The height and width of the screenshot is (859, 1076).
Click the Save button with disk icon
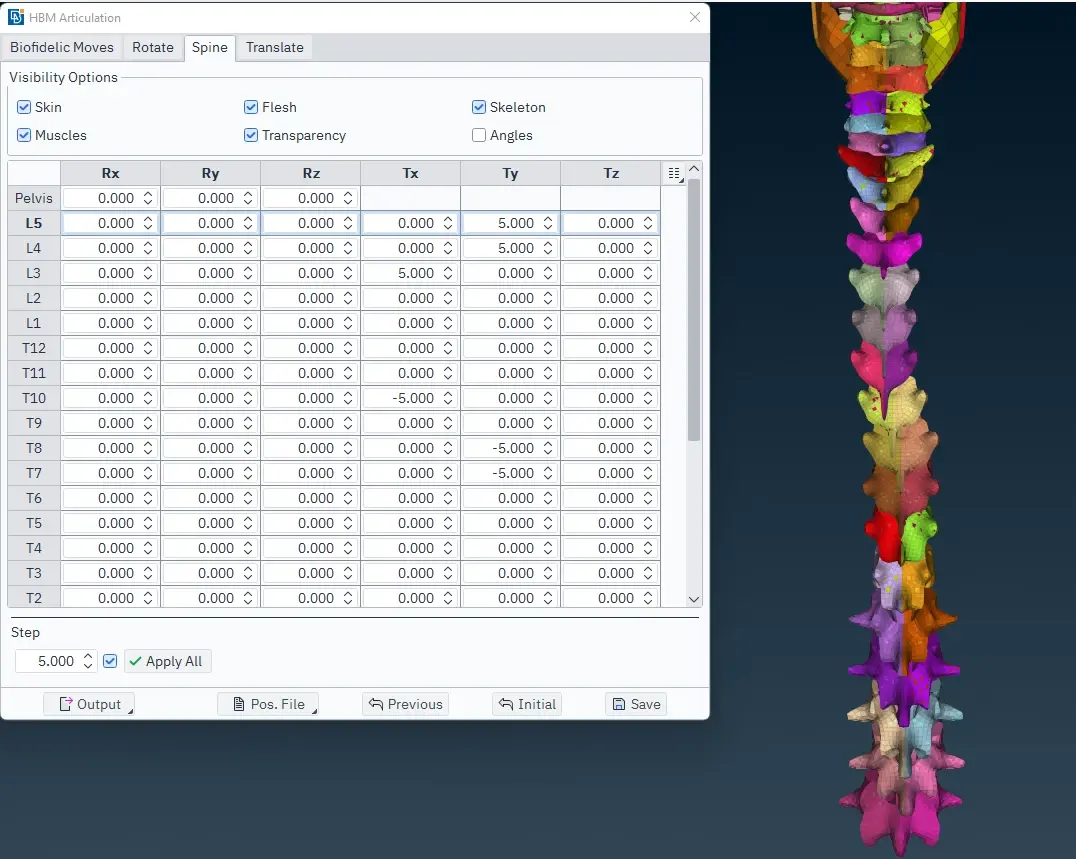pyautogui.click(x=636, y=705)
